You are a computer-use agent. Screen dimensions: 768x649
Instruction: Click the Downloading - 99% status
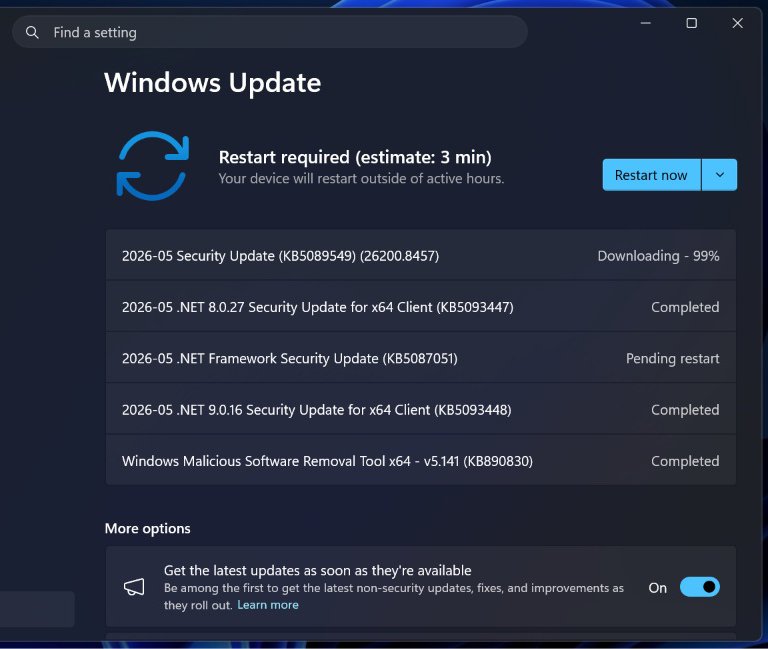click(658, 256)
